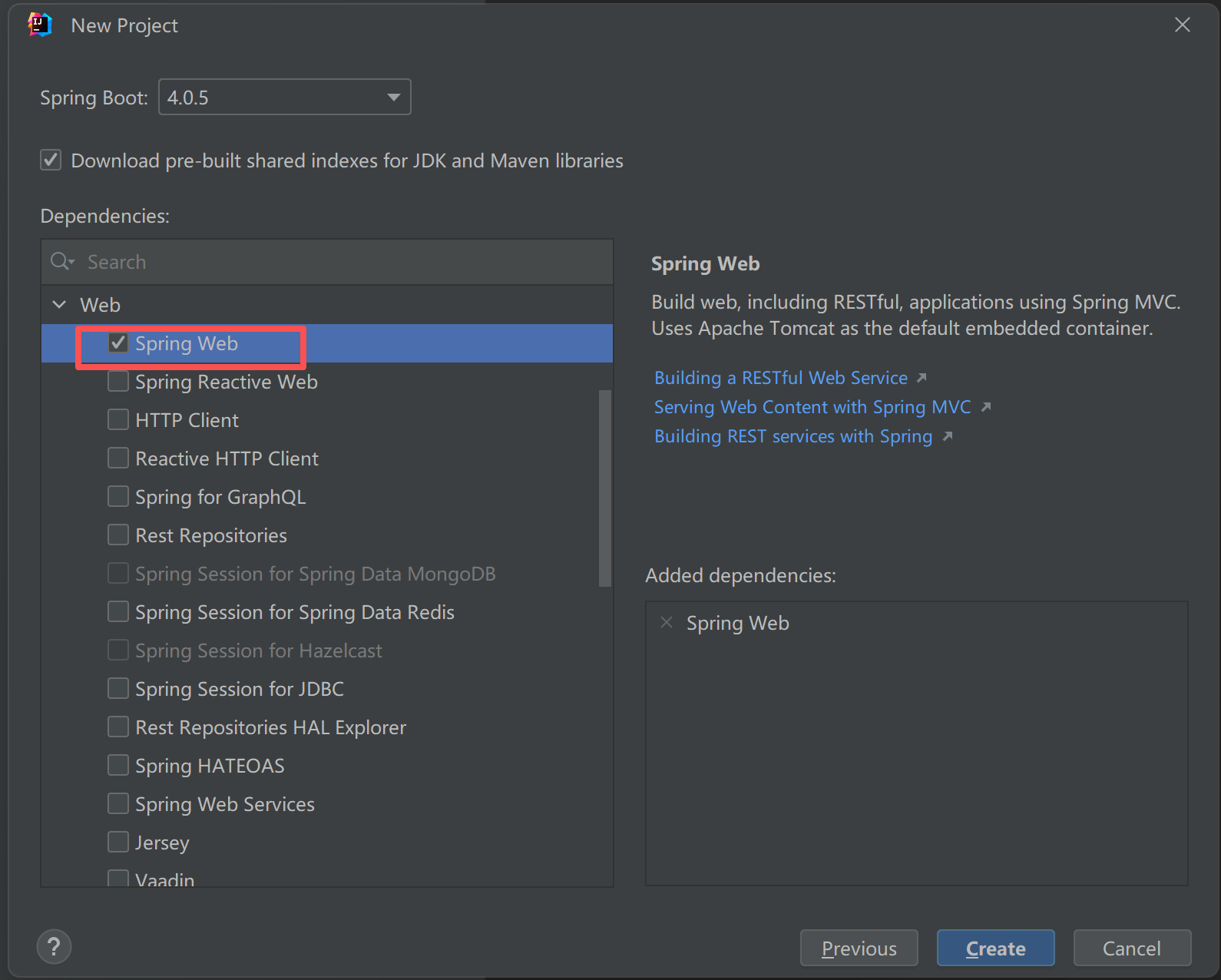
Task: Open Building a RESTful Web Service guide
Action: pyautogui.click(x=781, y=378)
